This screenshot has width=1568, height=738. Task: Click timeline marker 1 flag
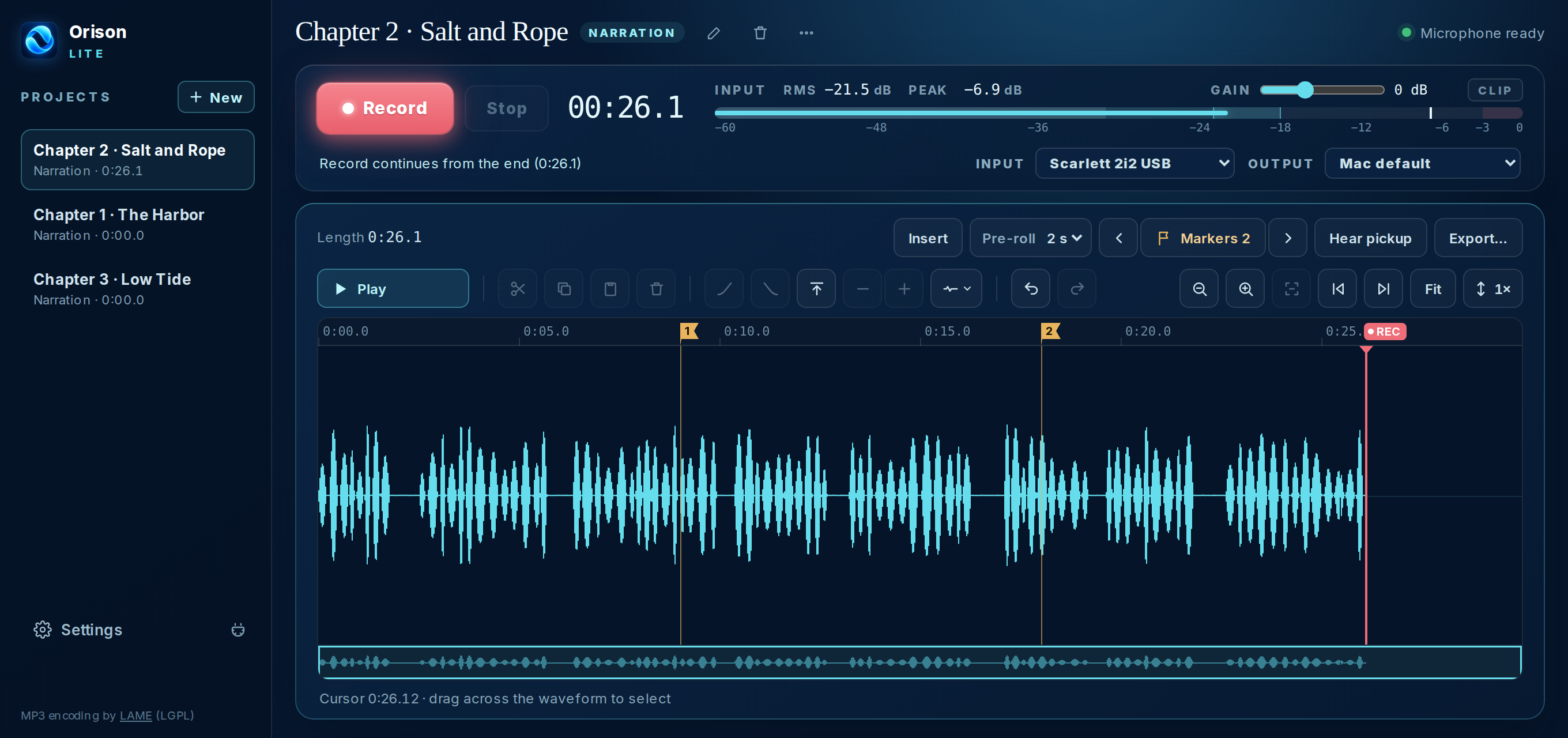pos(688,332)
